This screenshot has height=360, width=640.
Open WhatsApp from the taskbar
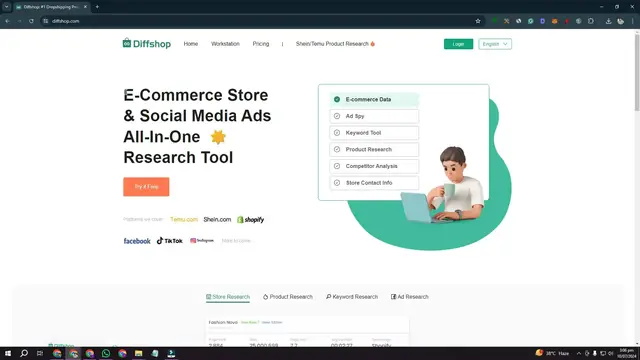point(106,353)
